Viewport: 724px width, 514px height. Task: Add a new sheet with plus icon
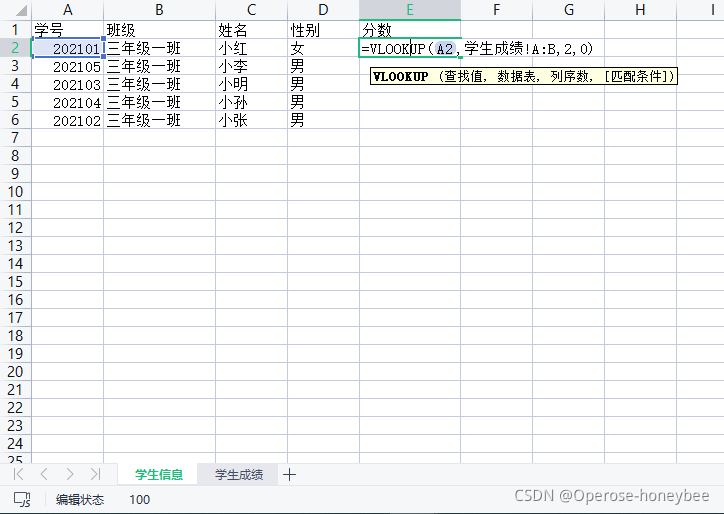click(290, 474)
